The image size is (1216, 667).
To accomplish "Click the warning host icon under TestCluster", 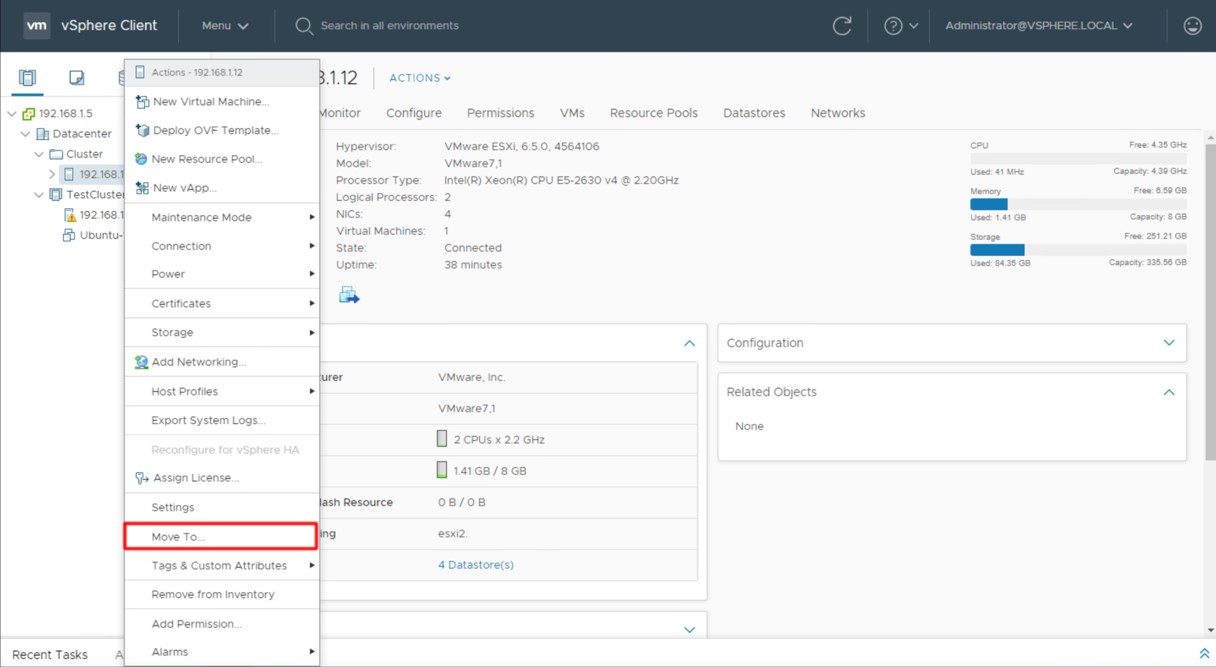I will click(70, 215).
